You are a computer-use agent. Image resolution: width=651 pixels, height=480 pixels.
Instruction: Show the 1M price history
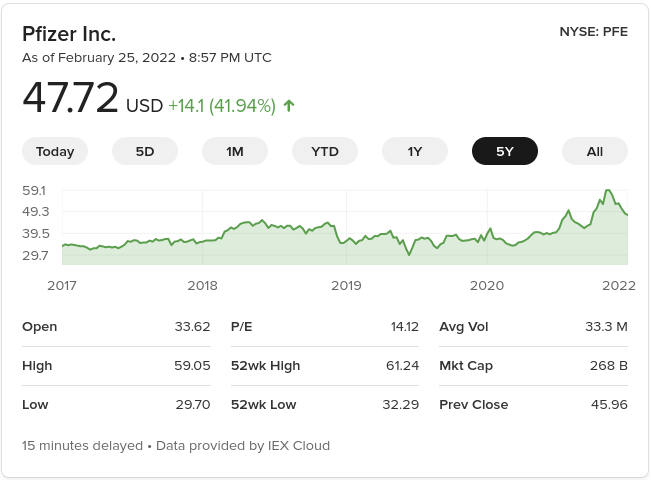coord(235,151)
